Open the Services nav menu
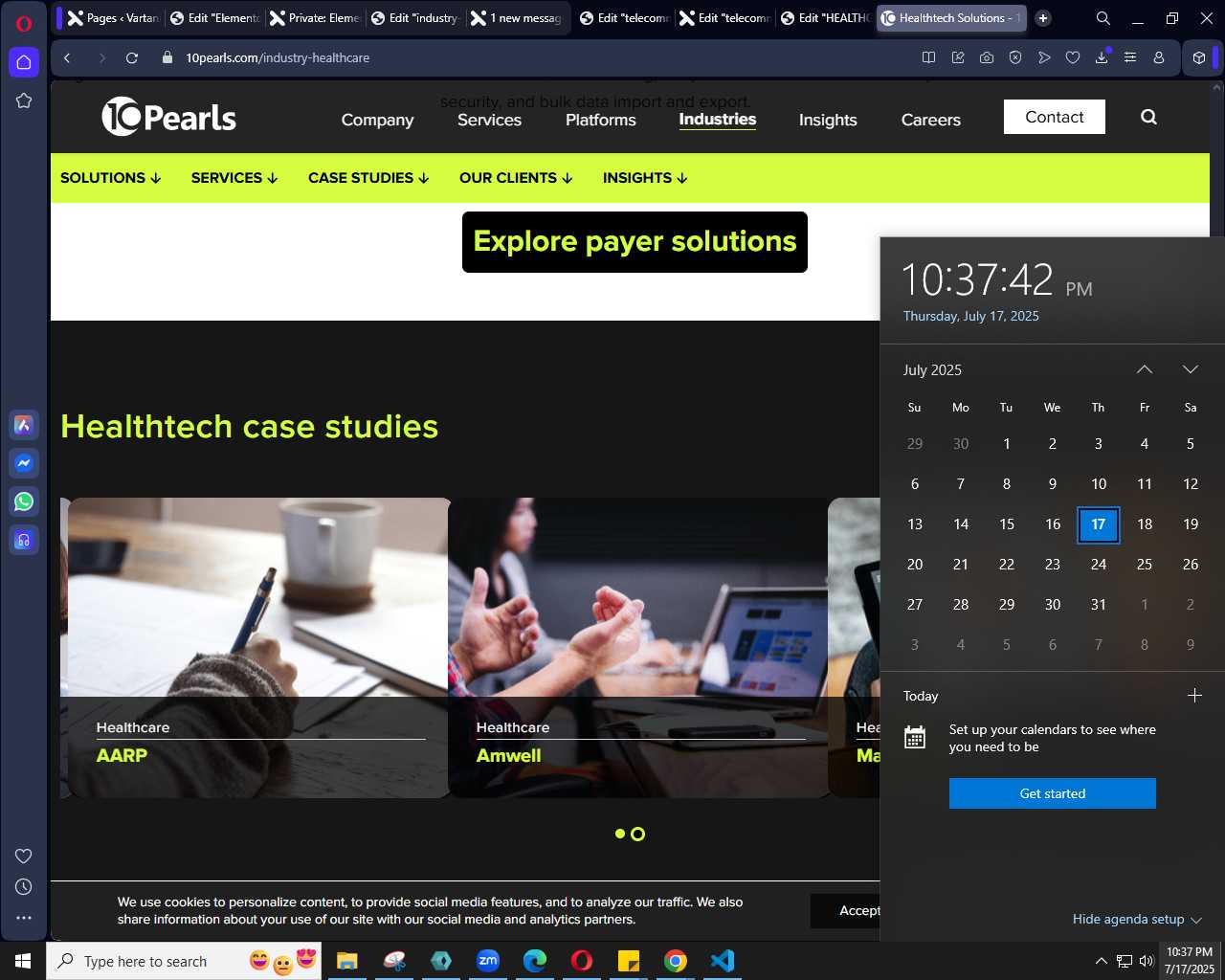 click(489, 120)
